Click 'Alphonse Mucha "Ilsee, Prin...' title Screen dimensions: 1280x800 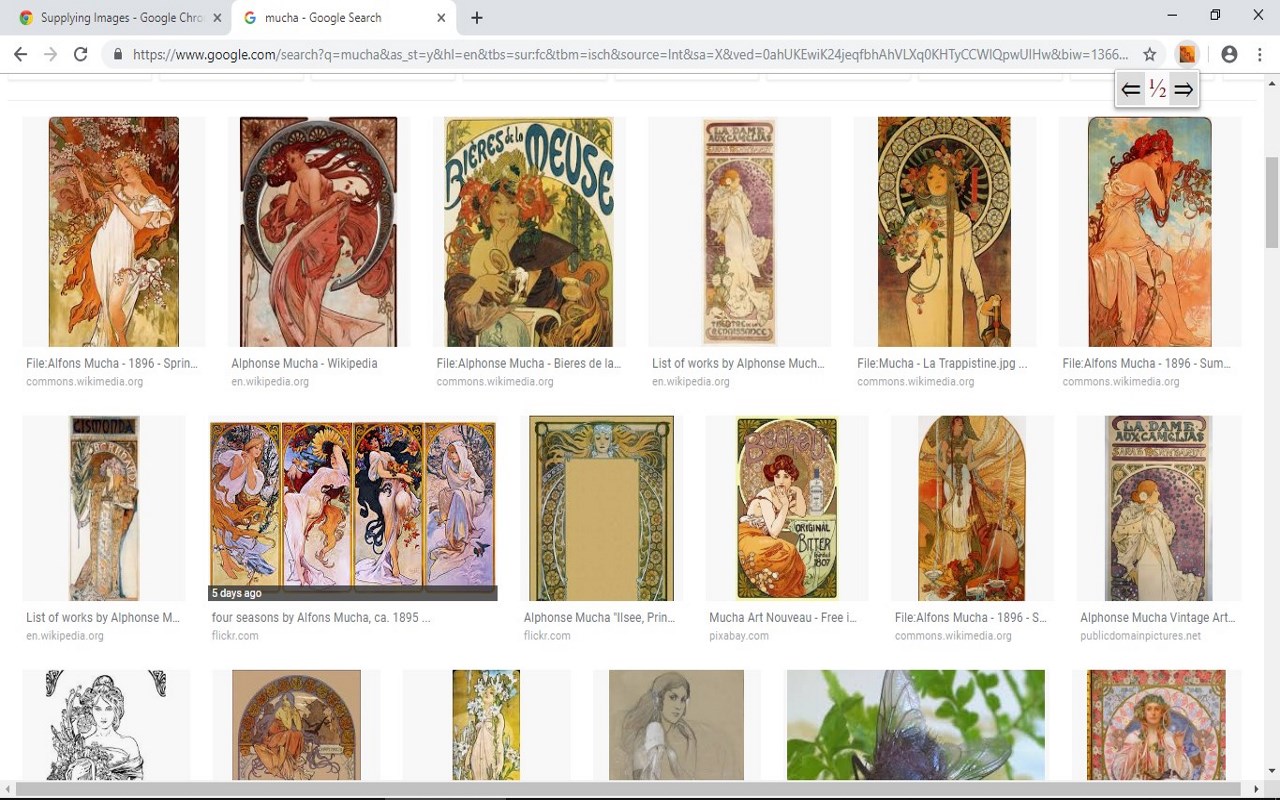pos(599,618)
